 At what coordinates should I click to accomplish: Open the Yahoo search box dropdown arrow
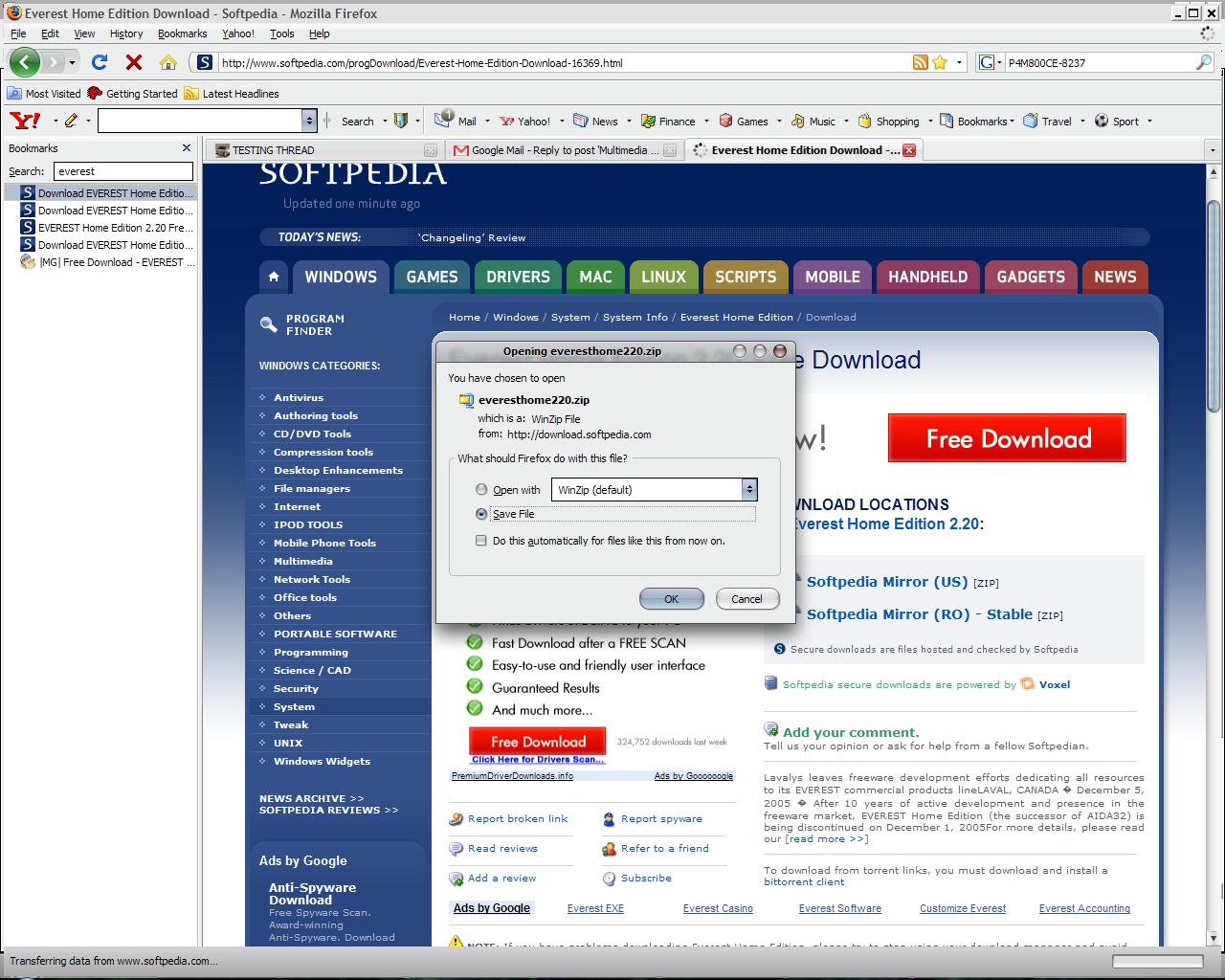tap(309, 121)
